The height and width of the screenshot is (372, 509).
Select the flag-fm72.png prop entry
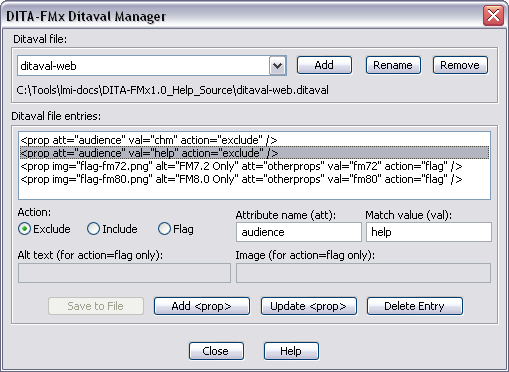pos(255,166)
